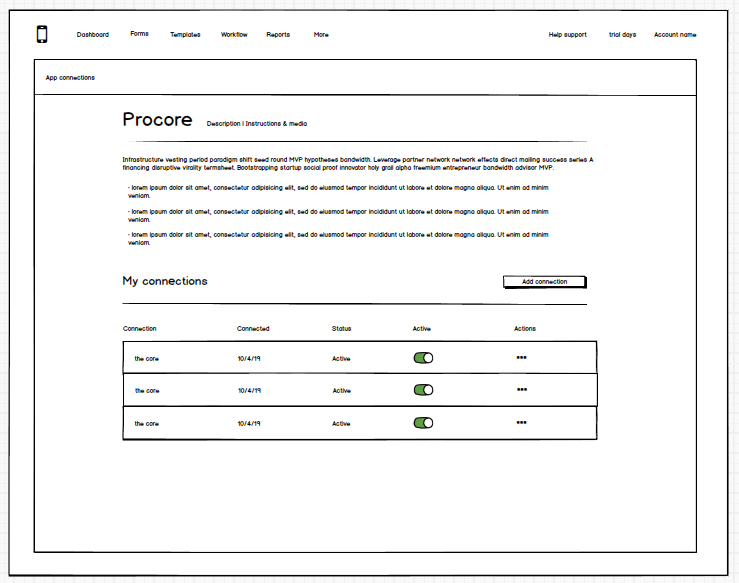Open Reports from the top navigation
The height and width of the screenshot is (583, 739).
pos(278,35)
